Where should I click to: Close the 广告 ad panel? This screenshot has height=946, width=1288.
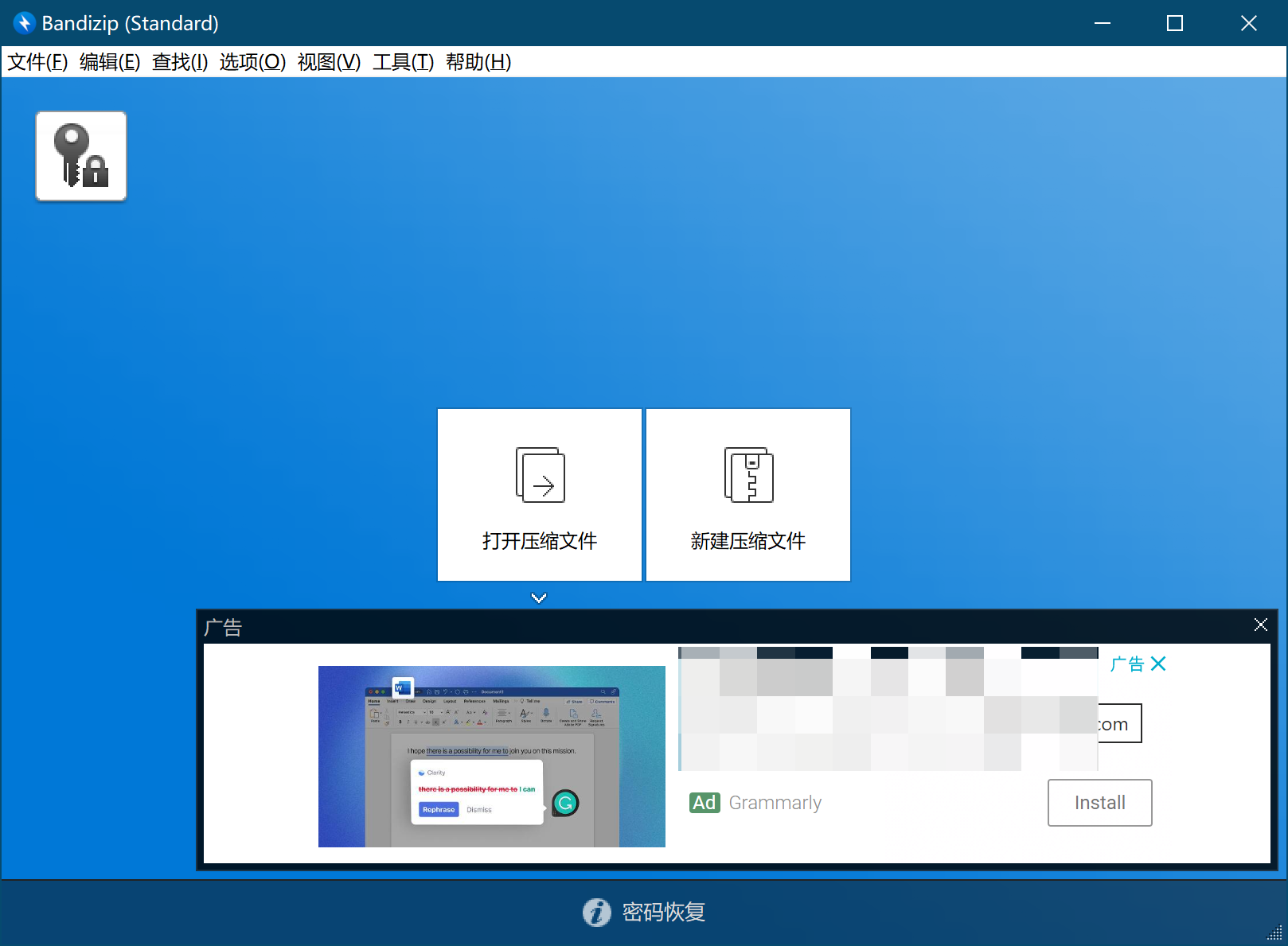(x=1260, y=625)
